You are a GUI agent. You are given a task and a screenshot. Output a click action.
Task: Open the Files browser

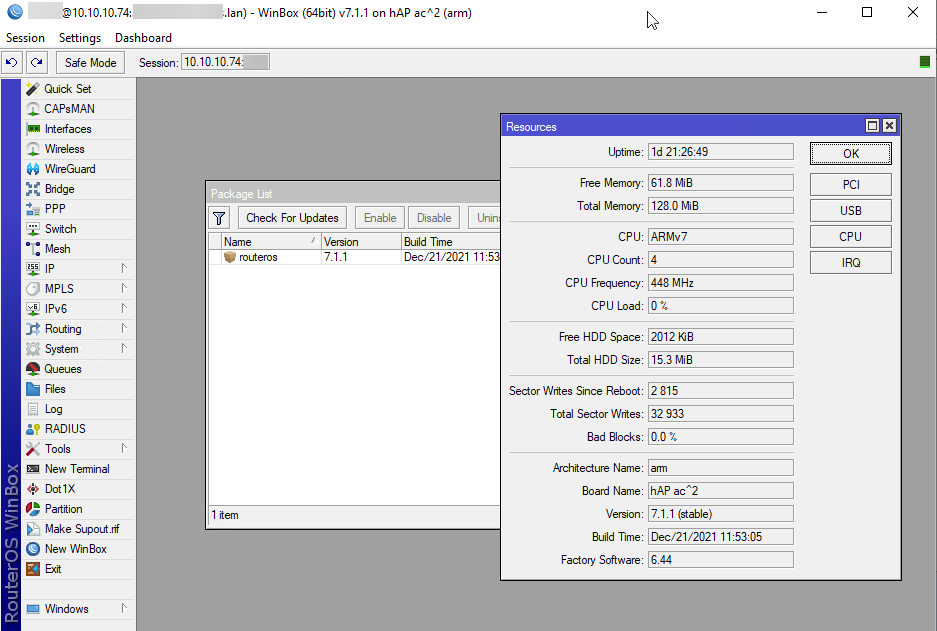click(x=78, y=389)
